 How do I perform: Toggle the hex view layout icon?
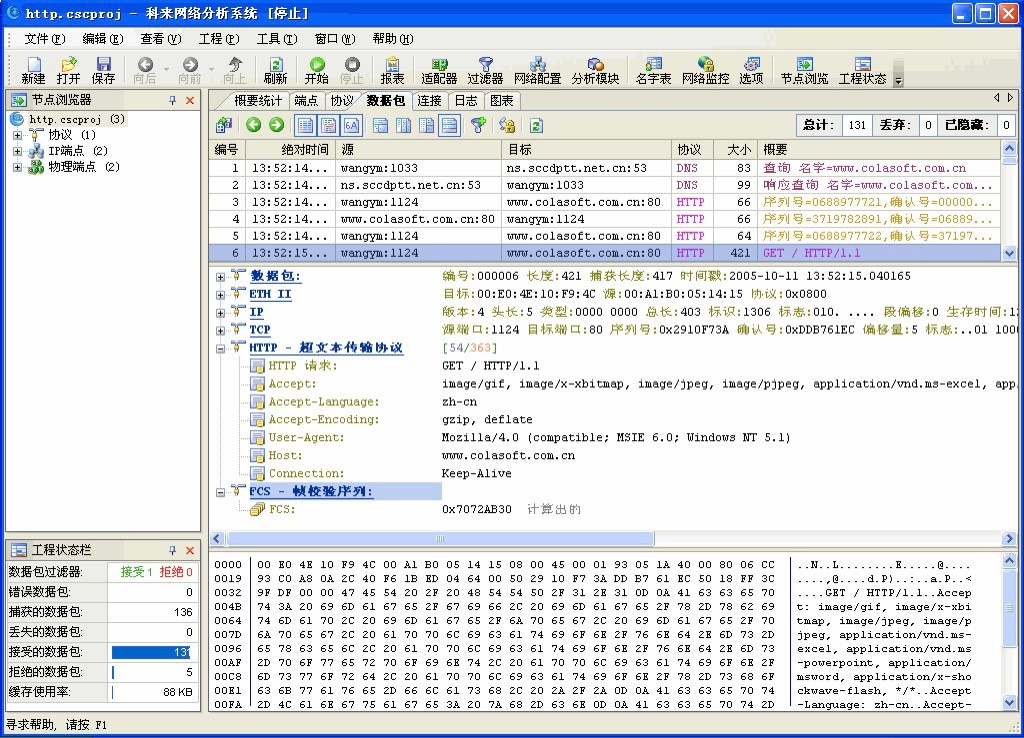click(x=351, y=125)
